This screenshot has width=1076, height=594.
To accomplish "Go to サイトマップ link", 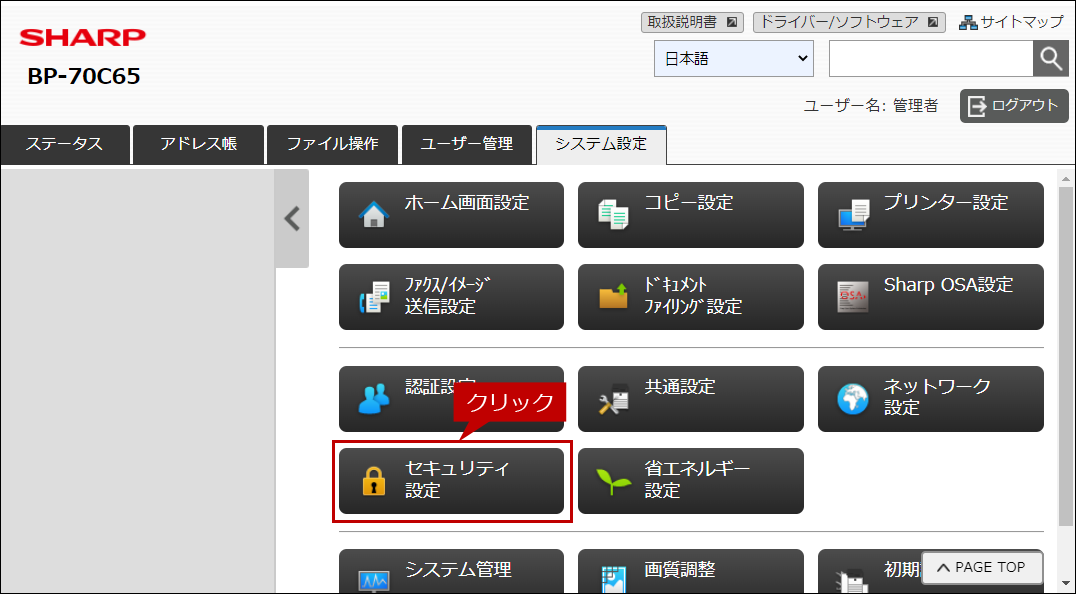I will click(x=1011, y=23).
